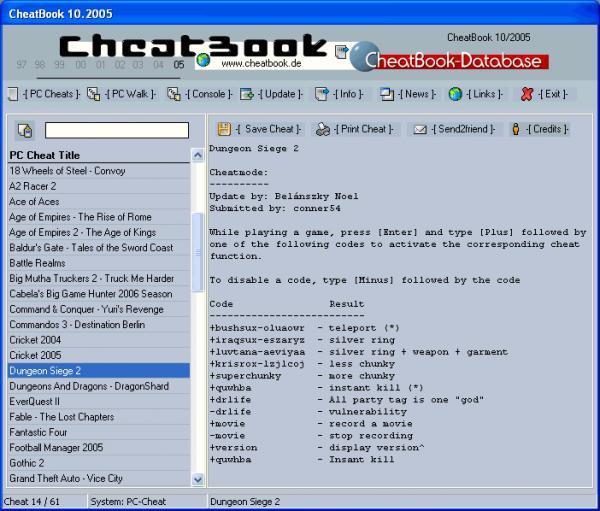The width and height of the screenshot is (600, 511).
Task: Select Ace of Aces entry
Action: point(99,202)
